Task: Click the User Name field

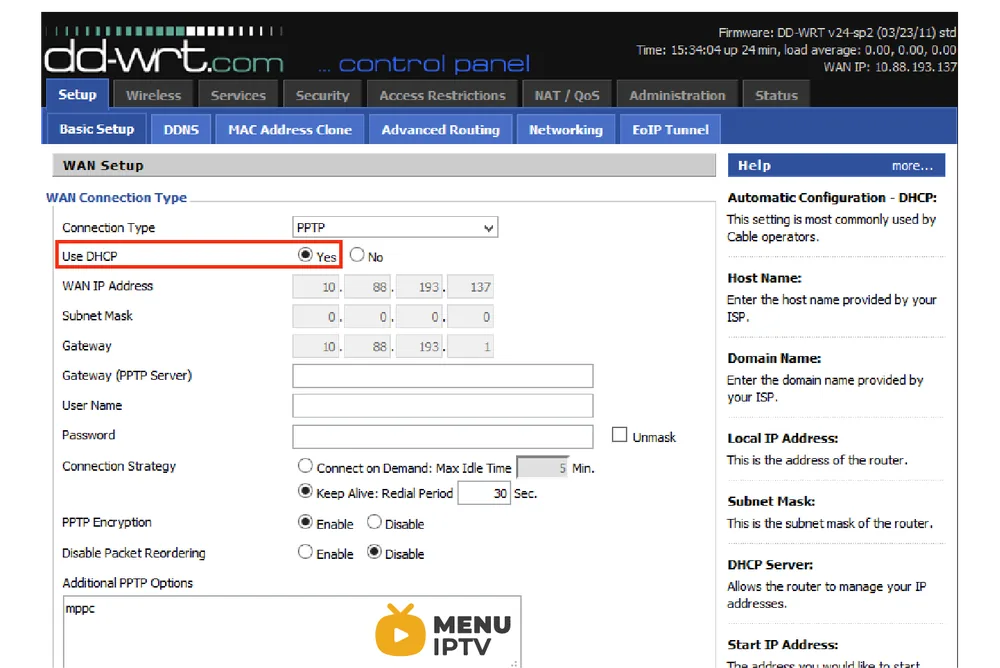Action: tap(443, 406)
